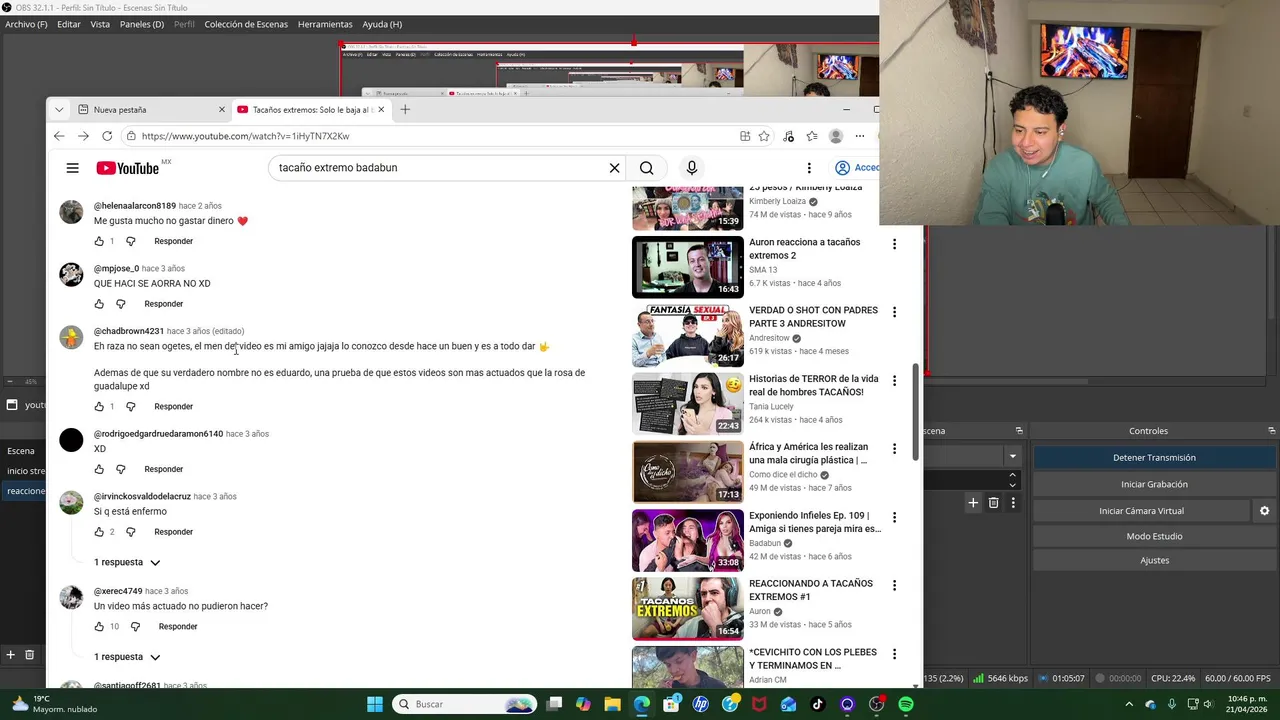Dislike the comment by @helenaalarcon8189
Image resolution: width=1280 pixels, height=720 pixels.
(130, 241)
